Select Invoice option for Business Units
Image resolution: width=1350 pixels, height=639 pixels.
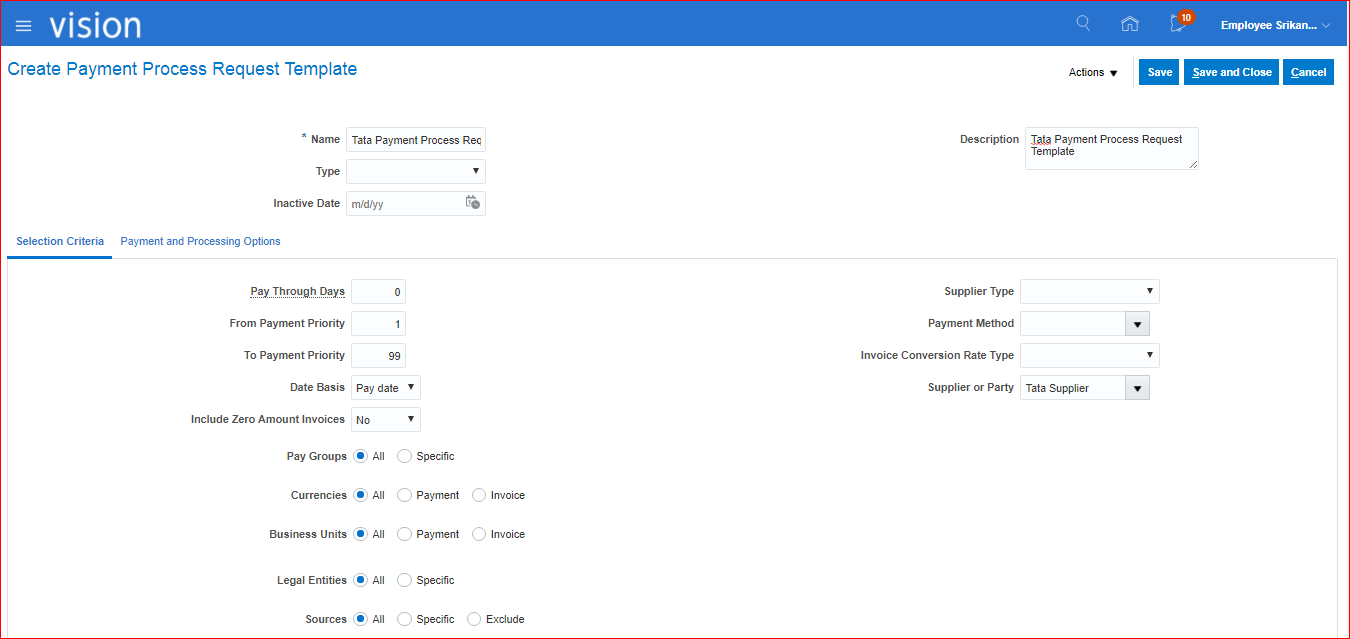[479, 534]
